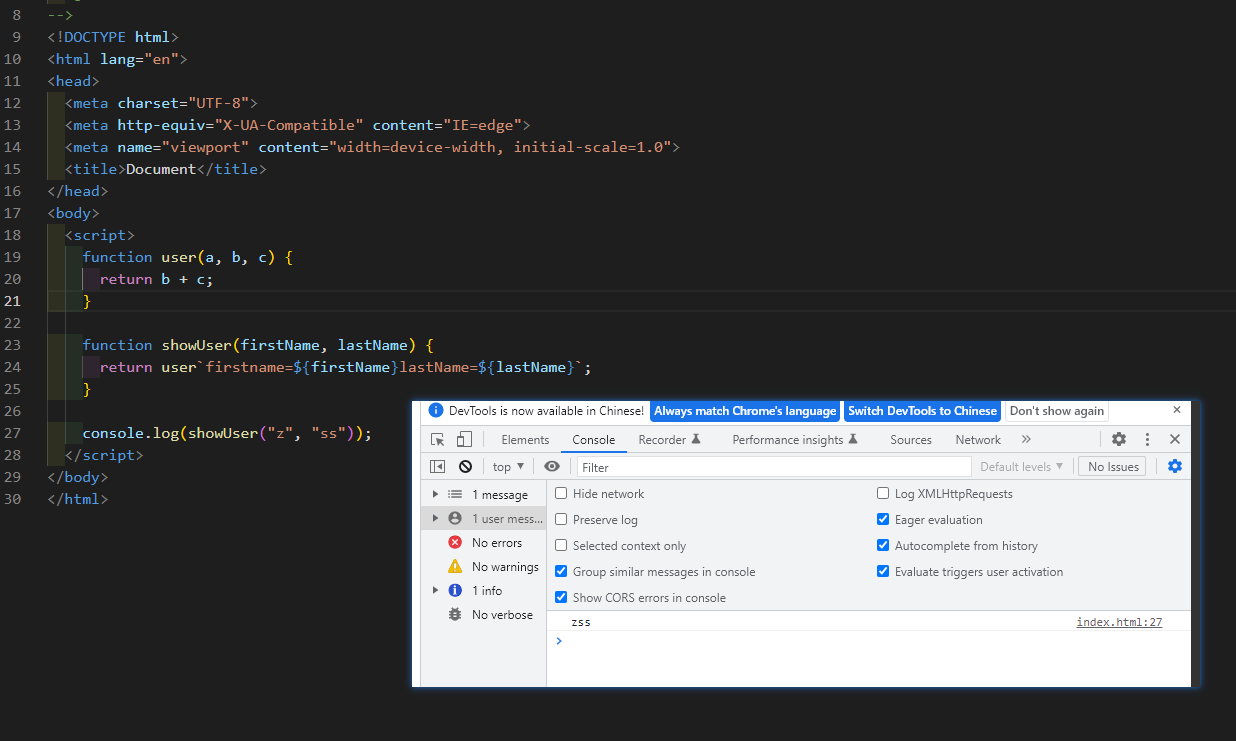Select the No errors sidebar row
Viewport: 1236px width, 741px height.
click(483, 542)
